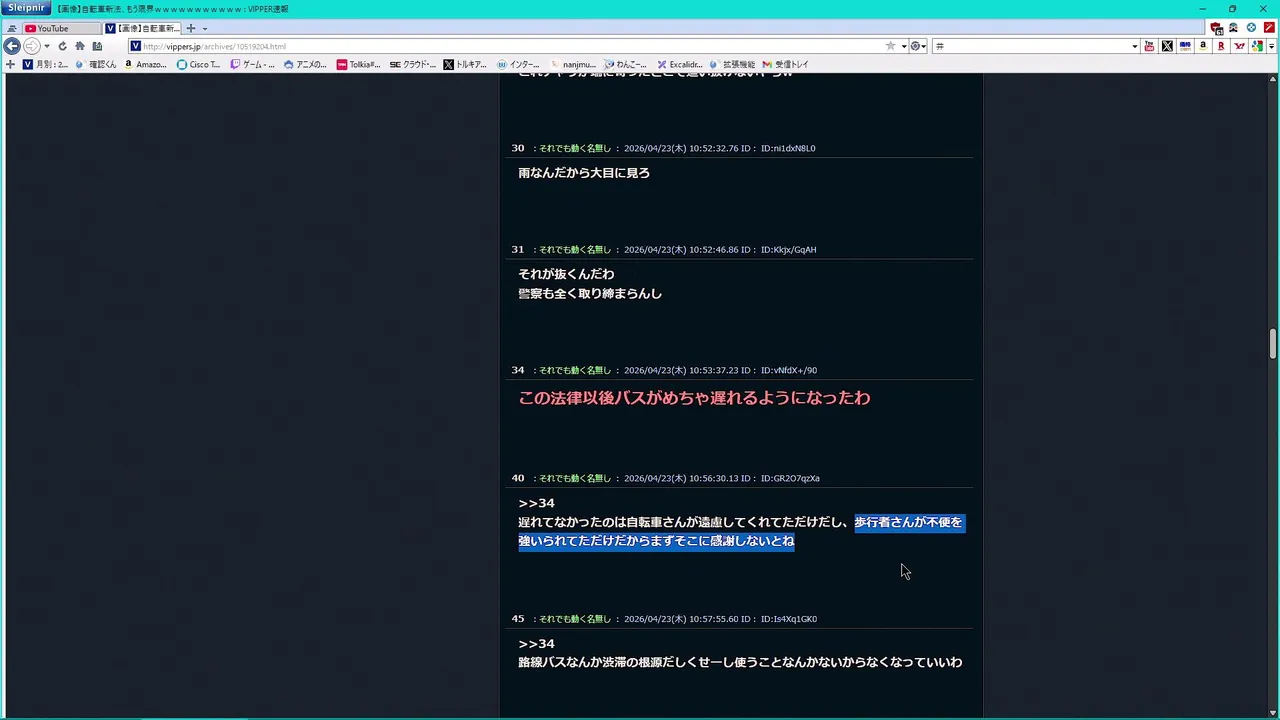This screenshot has width=1280, height=720.
Task: Open the アニメの... bookmark
Action: pos(305,64)
